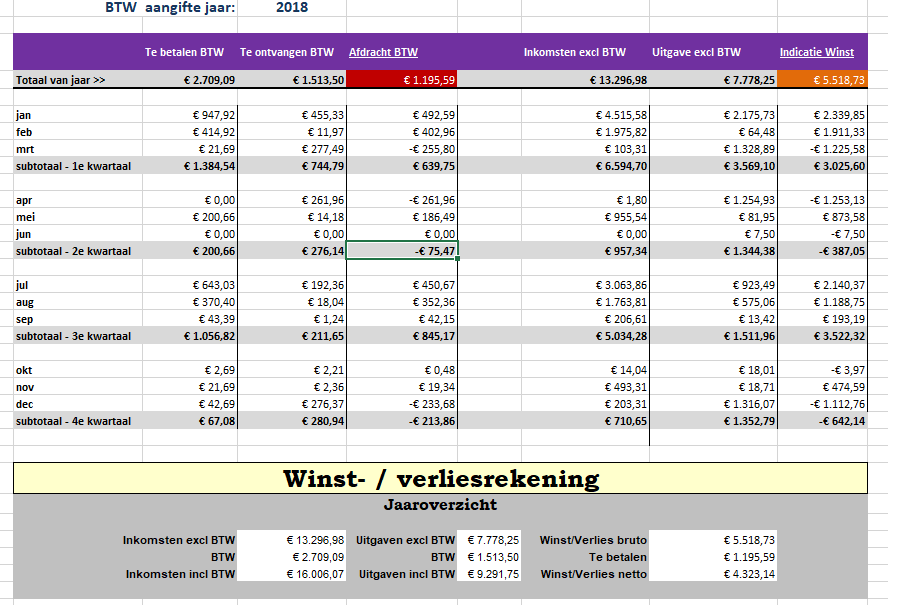Screen dimensions: 907x605
Task: Click the 'subtotaal - 2e kwartaal' label
Action: pos(73,251)
